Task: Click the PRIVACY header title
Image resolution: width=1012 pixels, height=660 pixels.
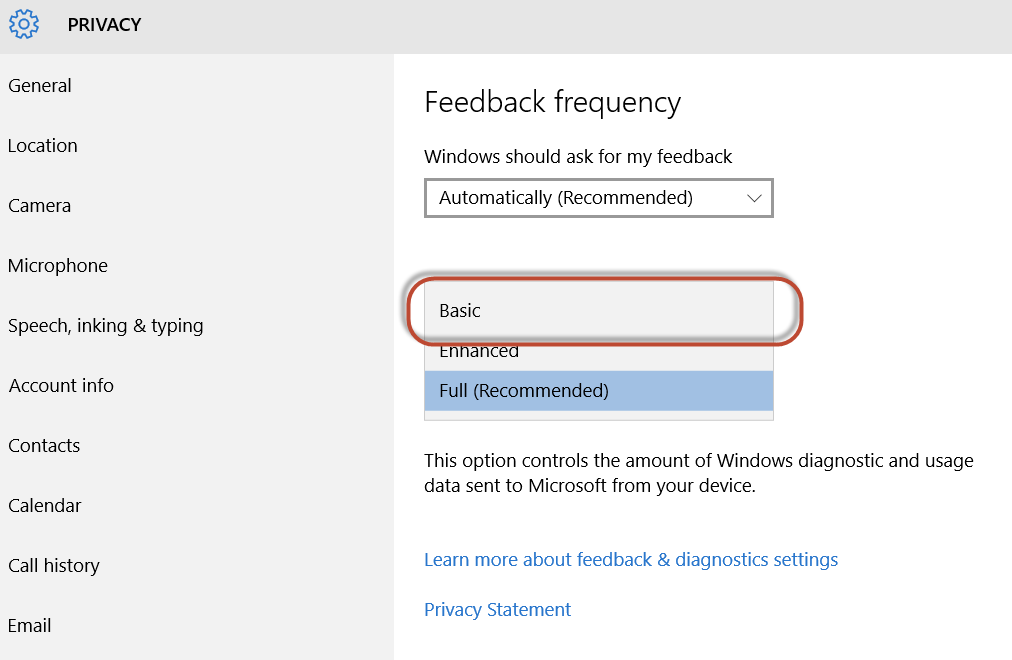Action: [104, 25]
